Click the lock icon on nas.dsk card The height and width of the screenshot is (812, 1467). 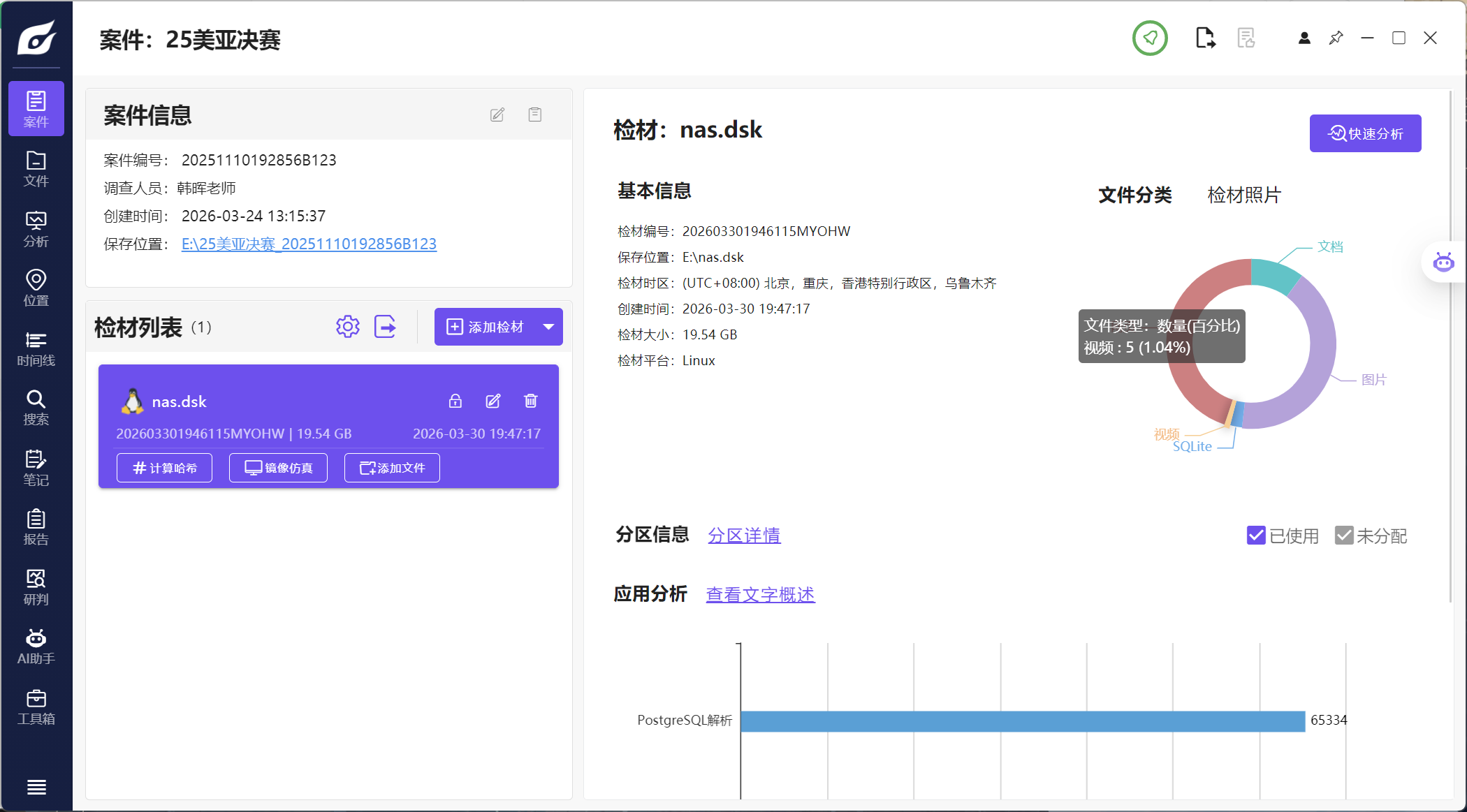coord(455,401)
